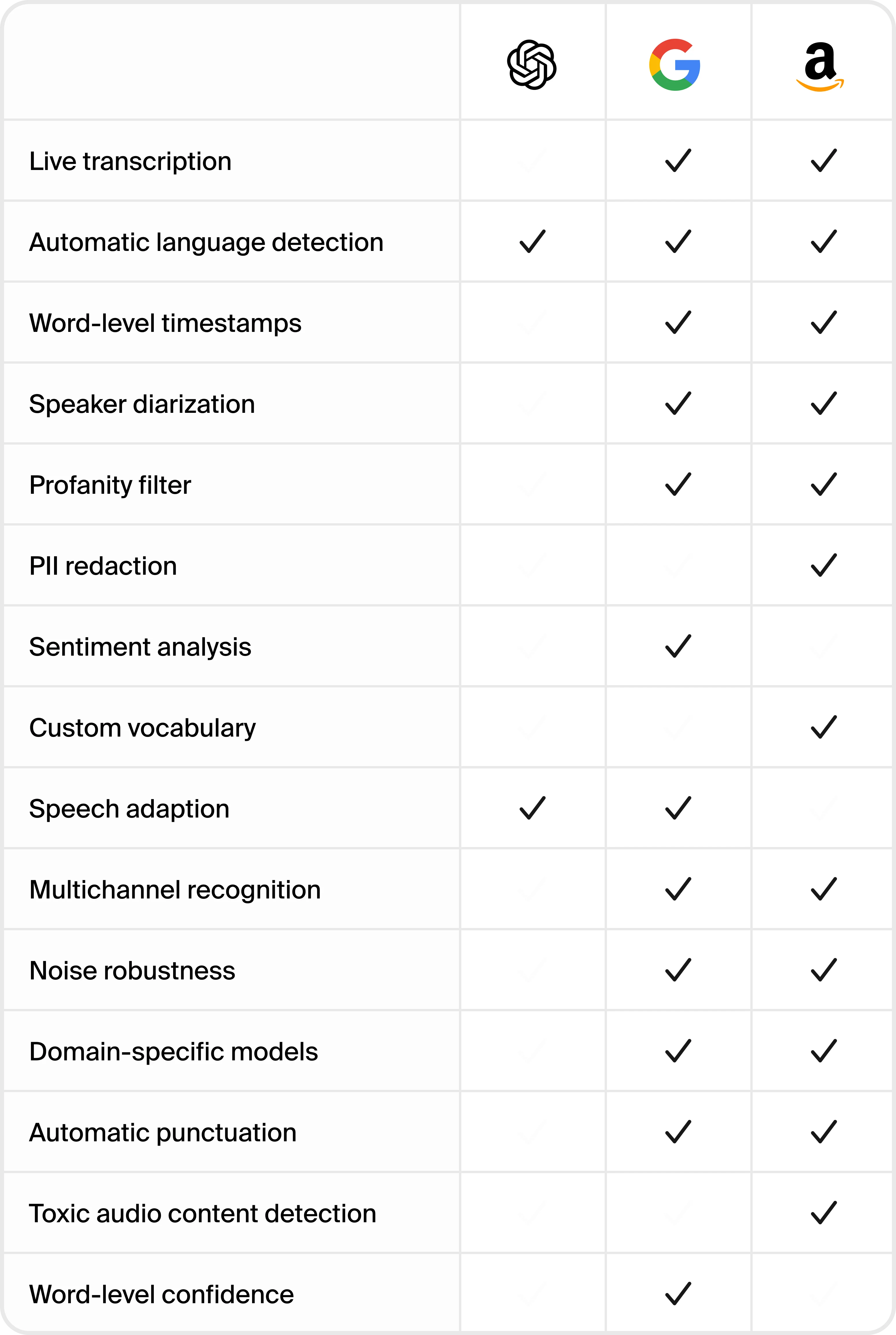Click Amazon's checkmark for Custom vocabulary
The image size is (896, 1335).
tap(824, 727)
